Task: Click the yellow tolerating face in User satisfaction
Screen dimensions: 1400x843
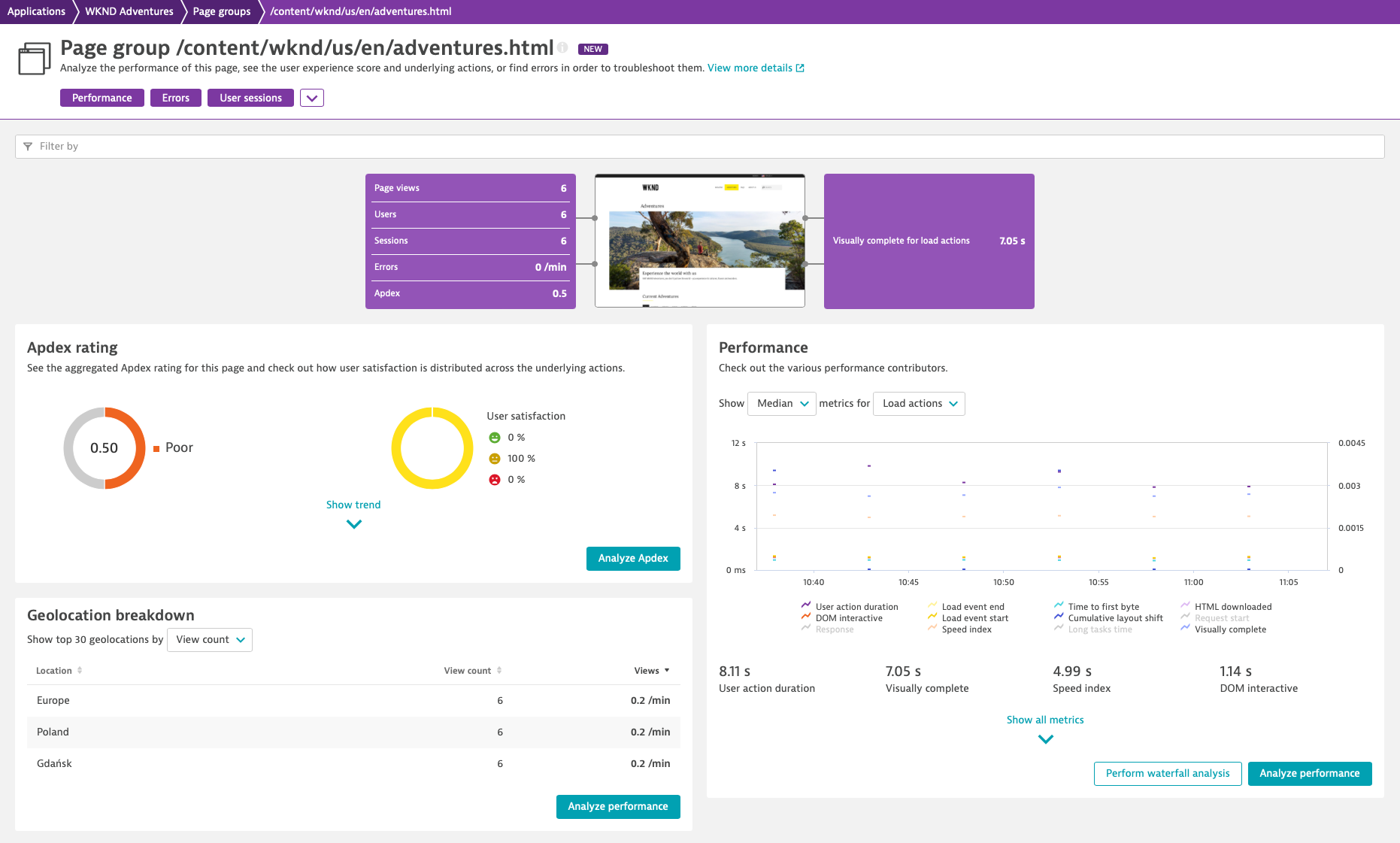Action: pyautogui.click(x=495, y=458)
